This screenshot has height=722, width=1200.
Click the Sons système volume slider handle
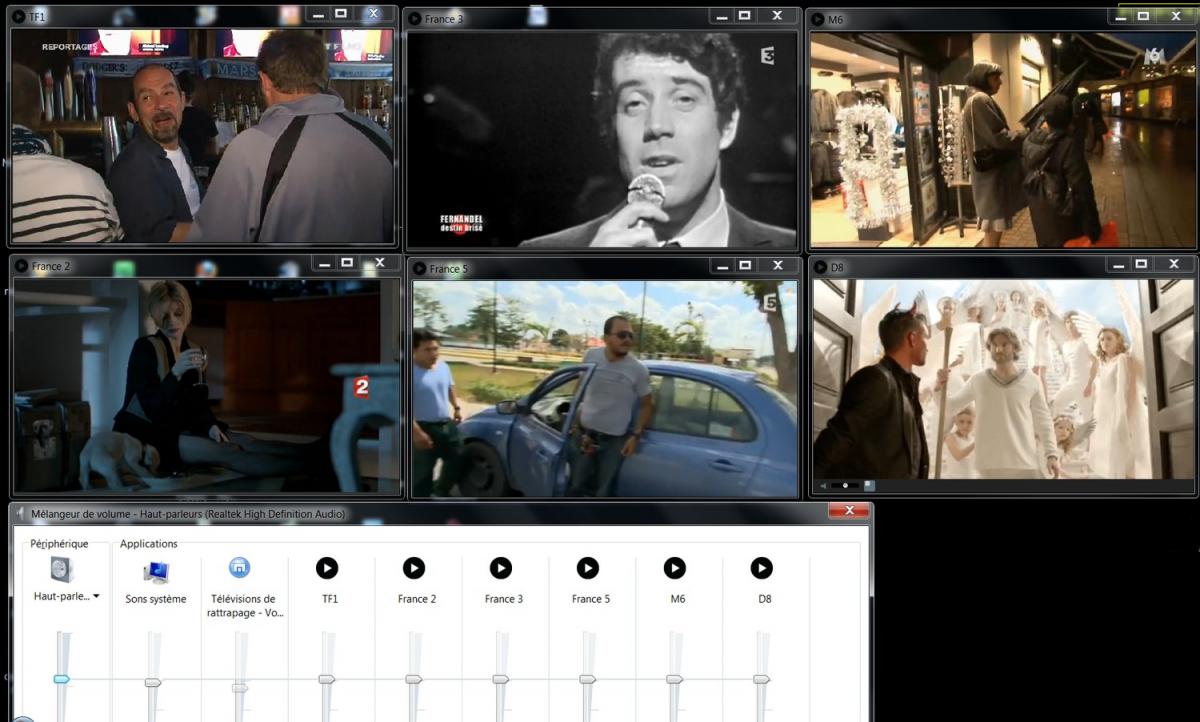click(x=153, y=682)
